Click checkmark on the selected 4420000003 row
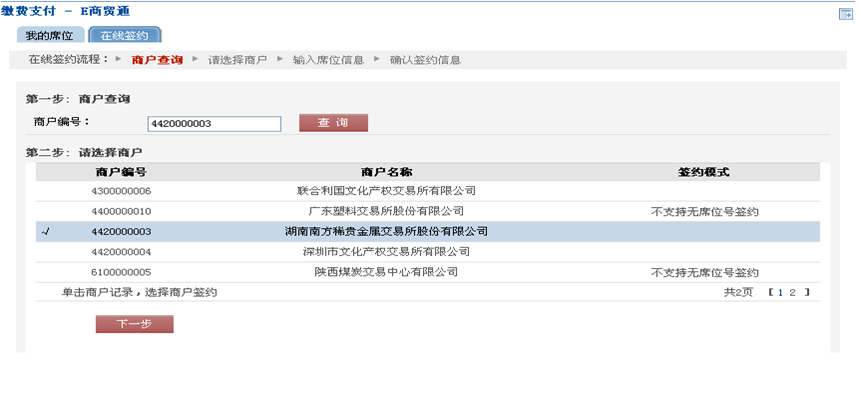 coord(46,232)
